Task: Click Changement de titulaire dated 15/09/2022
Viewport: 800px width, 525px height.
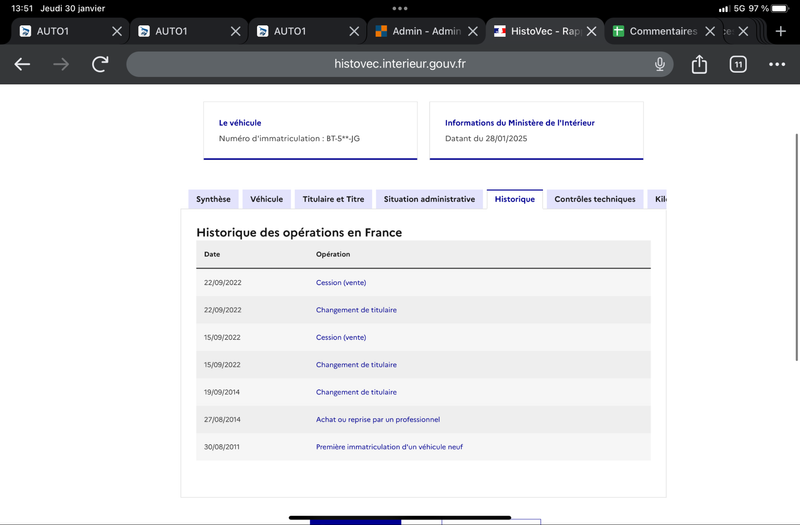Action: pyautogui.click(x=356, y=365)
